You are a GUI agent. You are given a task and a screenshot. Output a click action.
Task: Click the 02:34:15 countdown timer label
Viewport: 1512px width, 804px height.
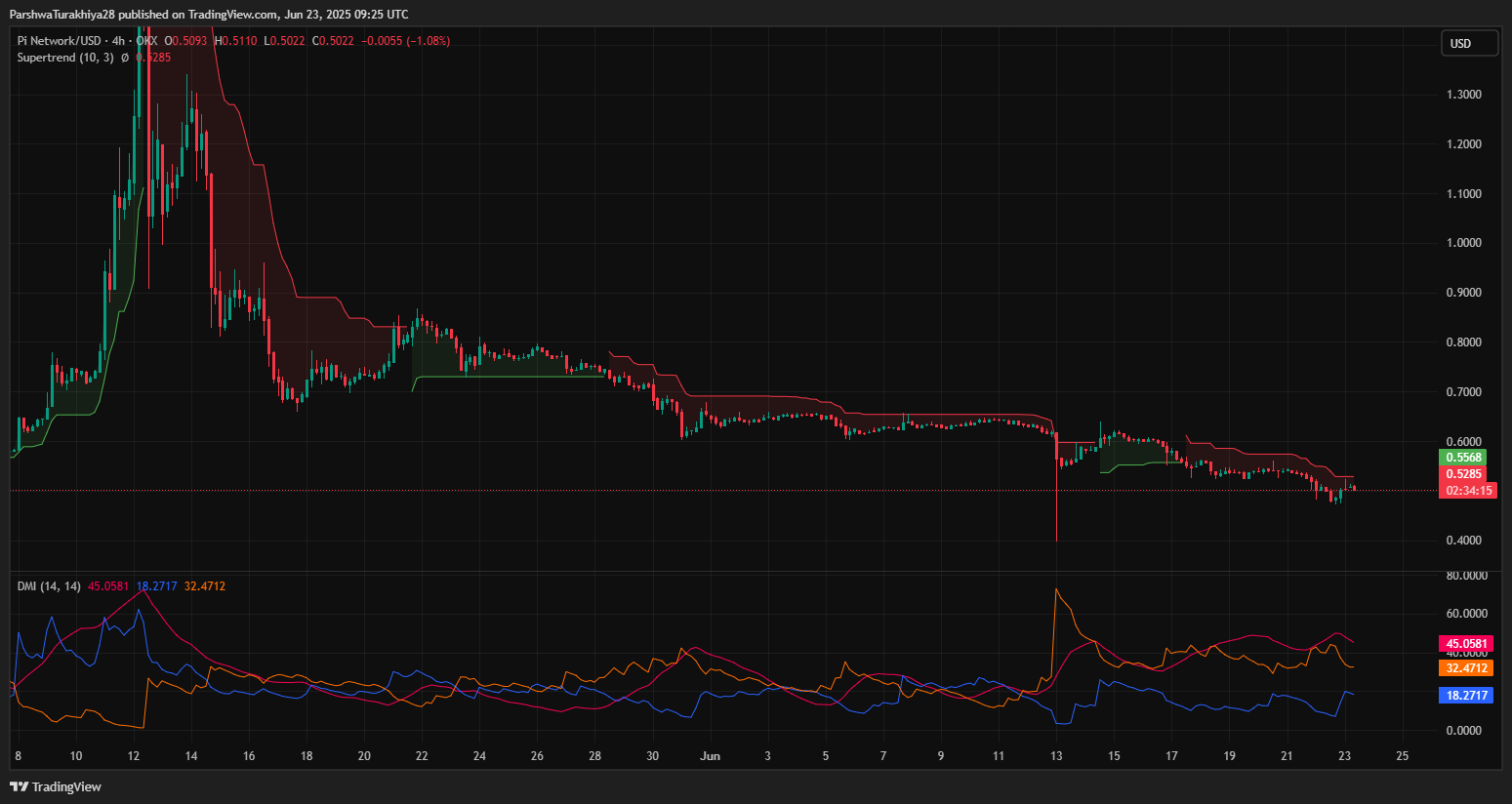tap(1467, 491)
